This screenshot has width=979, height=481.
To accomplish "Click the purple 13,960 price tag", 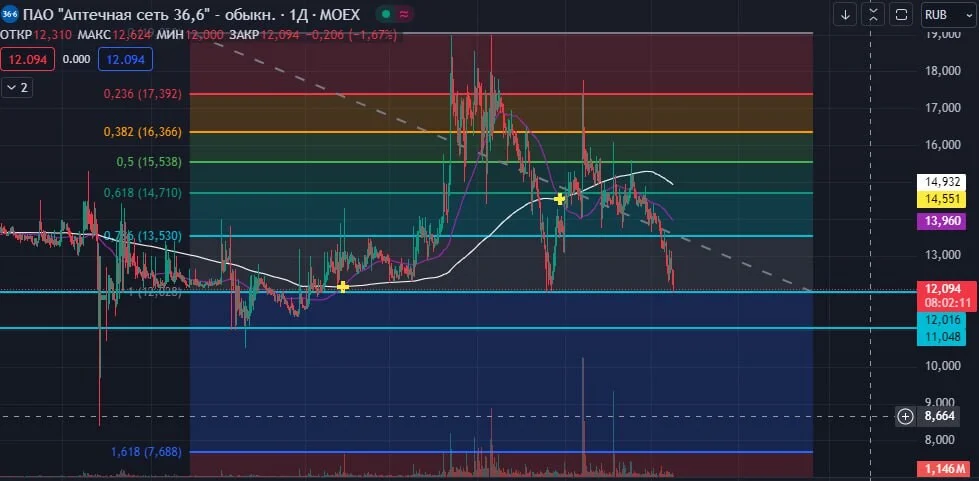I will 941,221.
